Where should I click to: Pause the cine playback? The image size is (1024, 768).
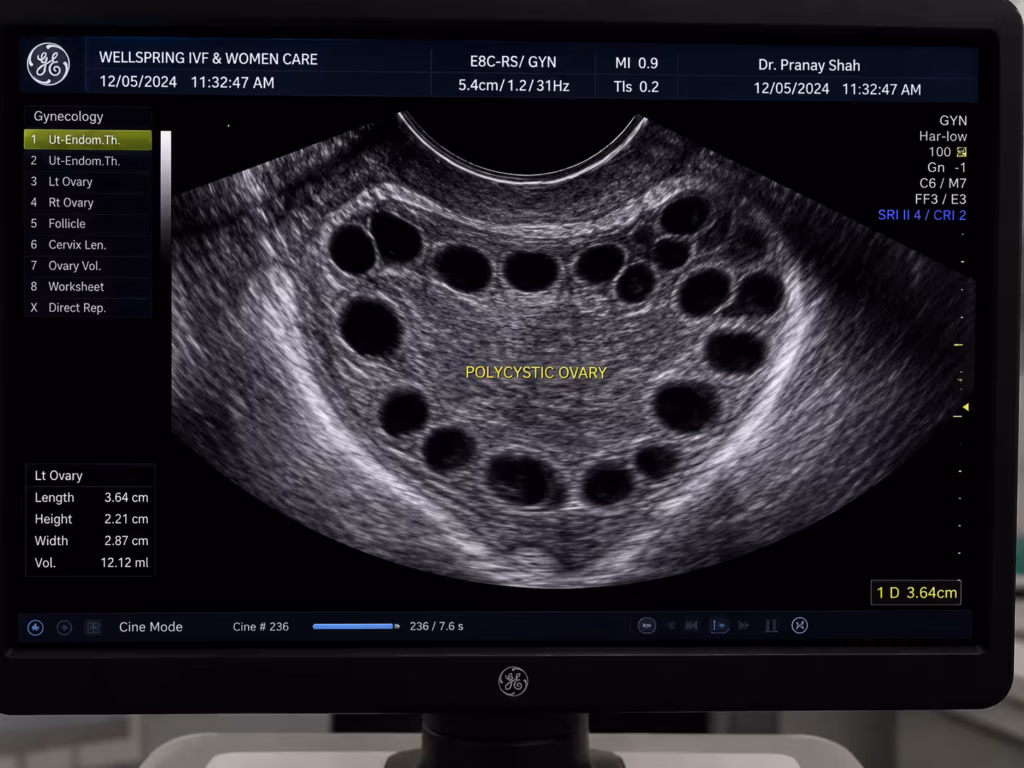771,626
